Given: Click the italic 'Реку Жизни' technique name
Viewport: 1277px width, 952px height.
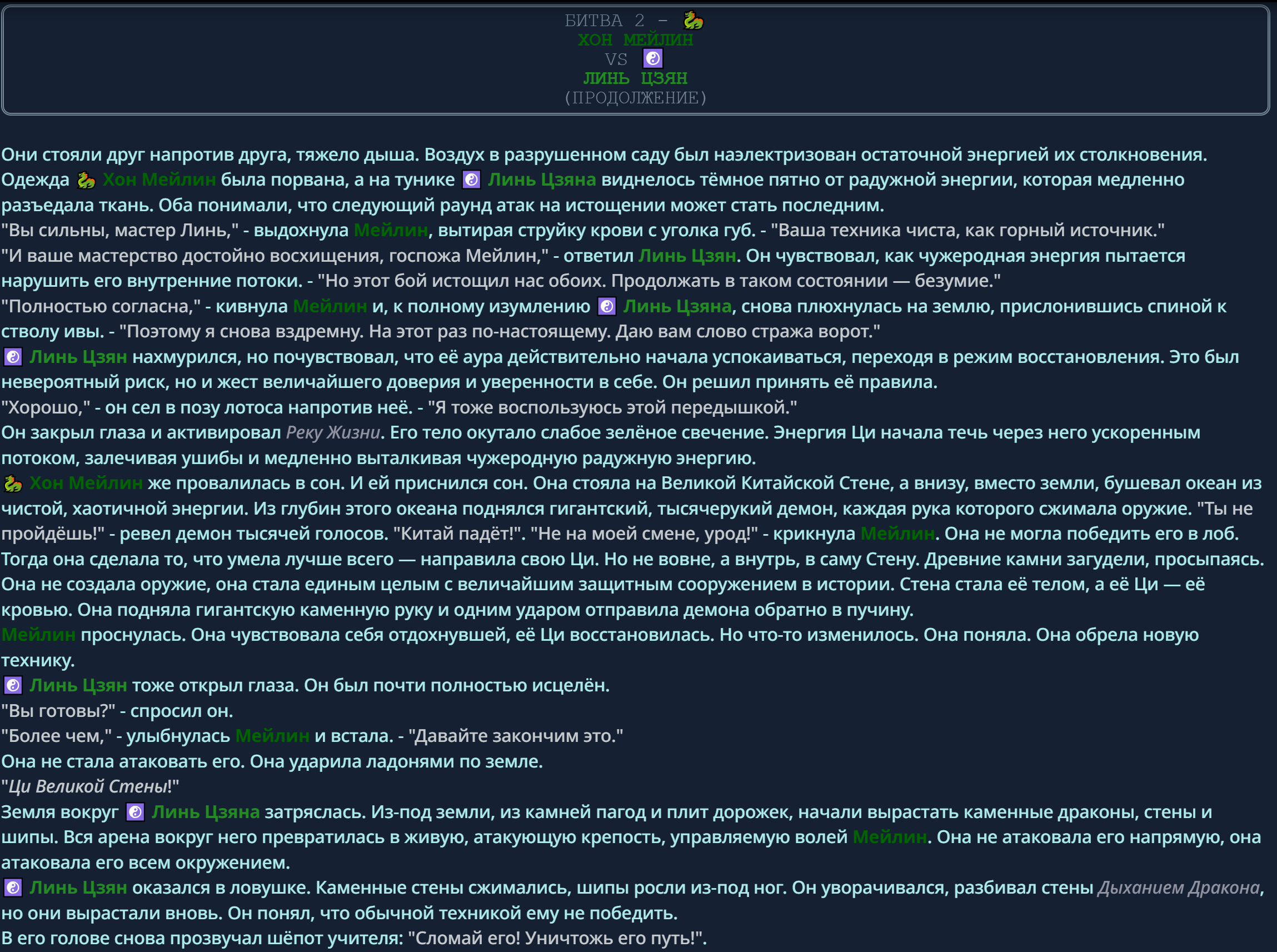Looking at the screenshot, I should pyautogui.click(x=333, y=433).
